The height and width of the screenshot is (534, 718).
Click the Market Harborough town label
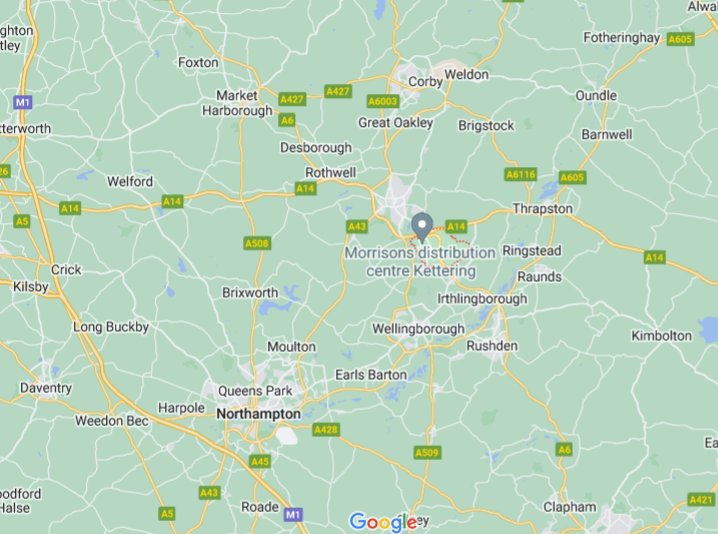pos(237,103)
